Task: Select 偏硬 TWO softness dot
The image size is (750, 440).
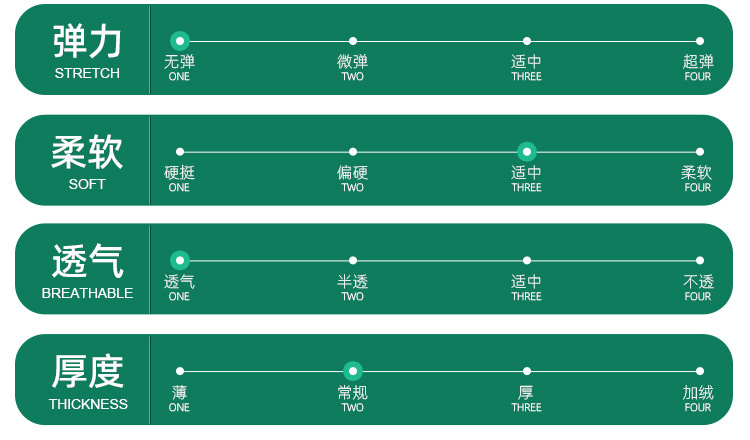Action: point(353,152)
